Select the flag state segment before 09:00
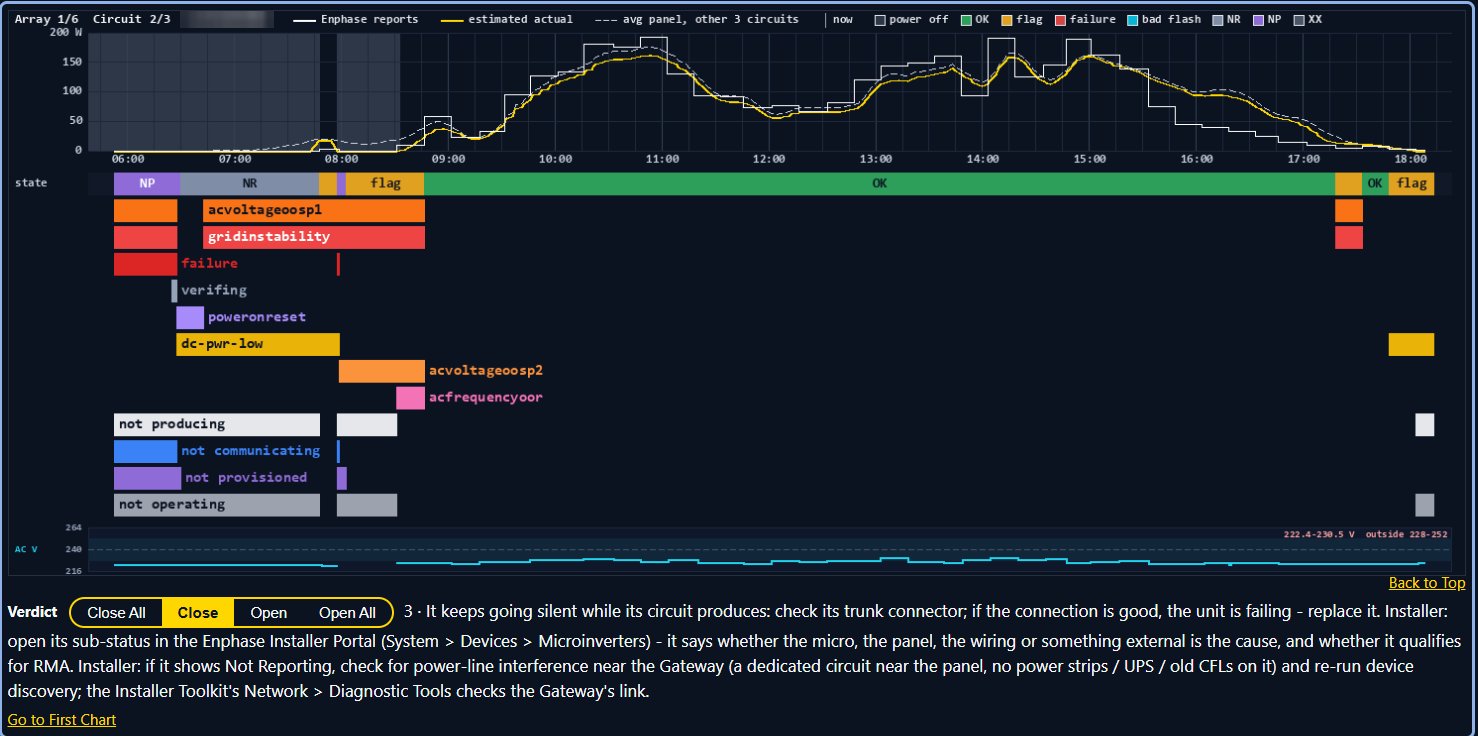The height and width of the screenshot is (736, 1478). [385, 184]
